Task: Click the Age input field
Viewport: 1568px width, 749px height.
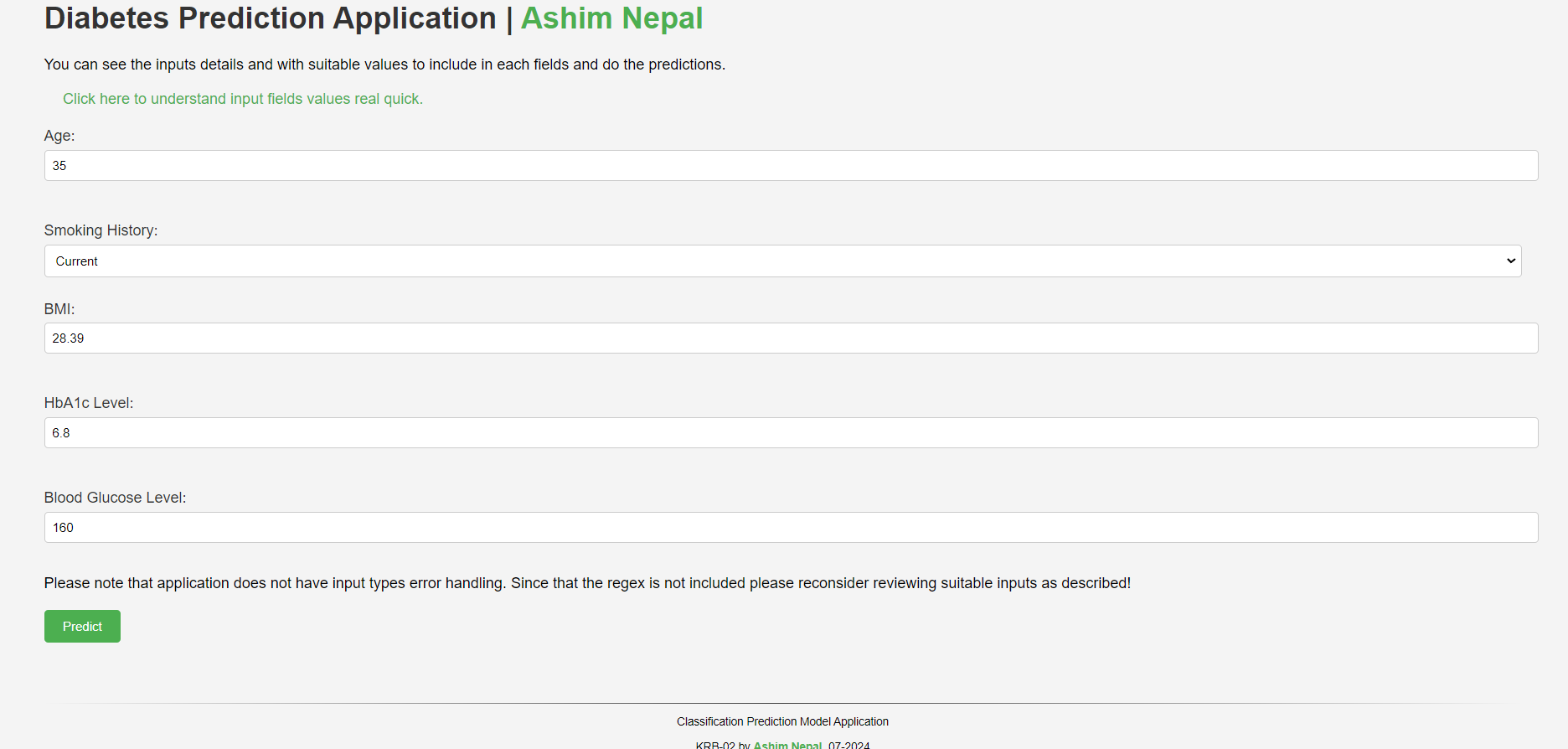Action: pyautogui.click(x=791, y=166)
